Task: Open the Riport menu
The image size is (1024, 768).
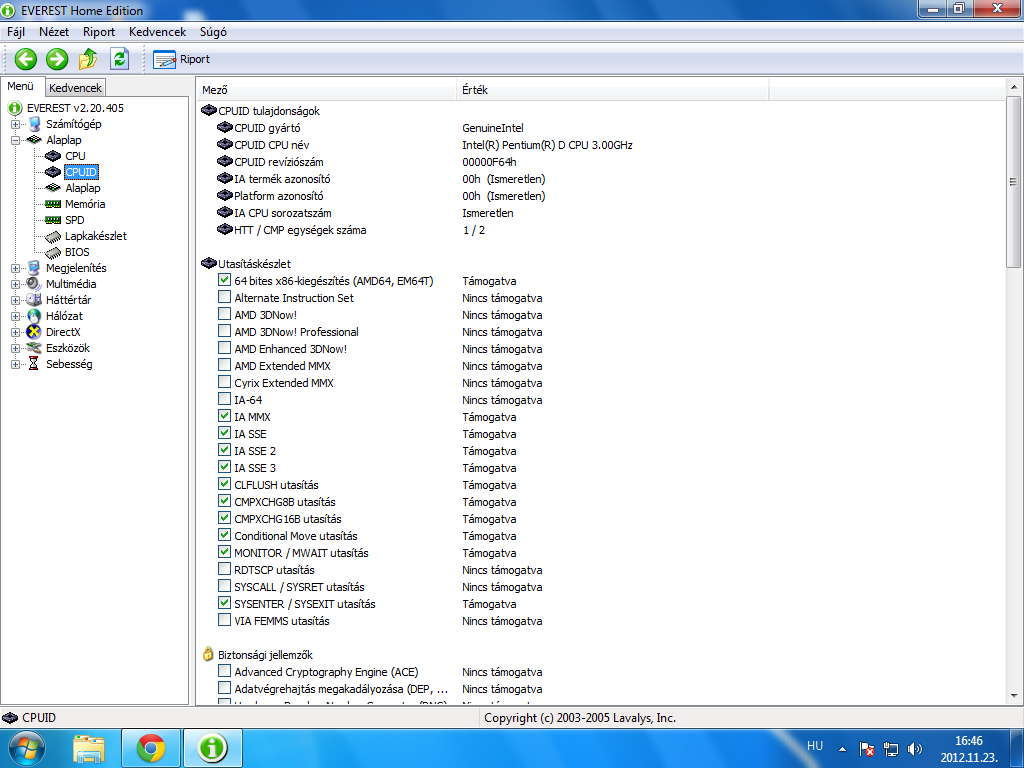Action: click(x=99, y=31)
